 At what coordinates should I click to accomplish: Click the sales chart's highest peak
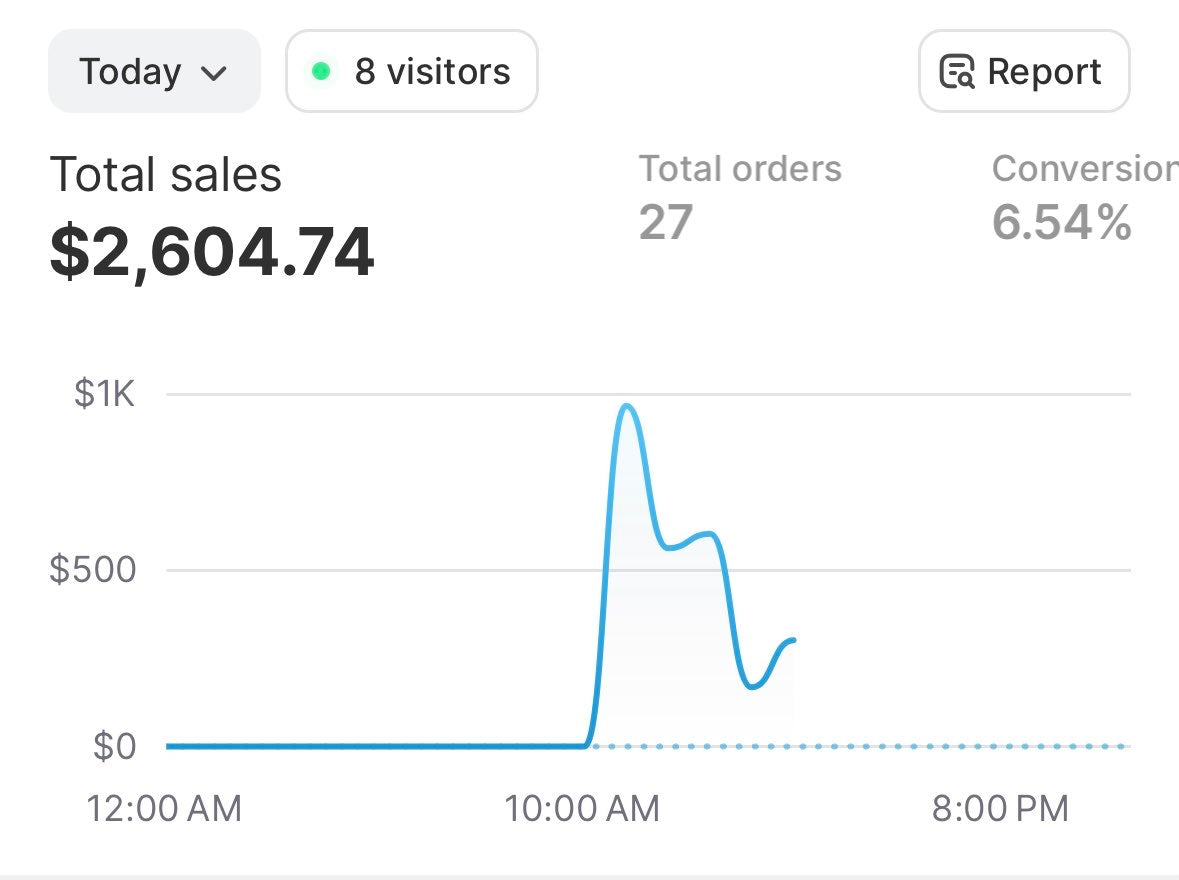627,406
